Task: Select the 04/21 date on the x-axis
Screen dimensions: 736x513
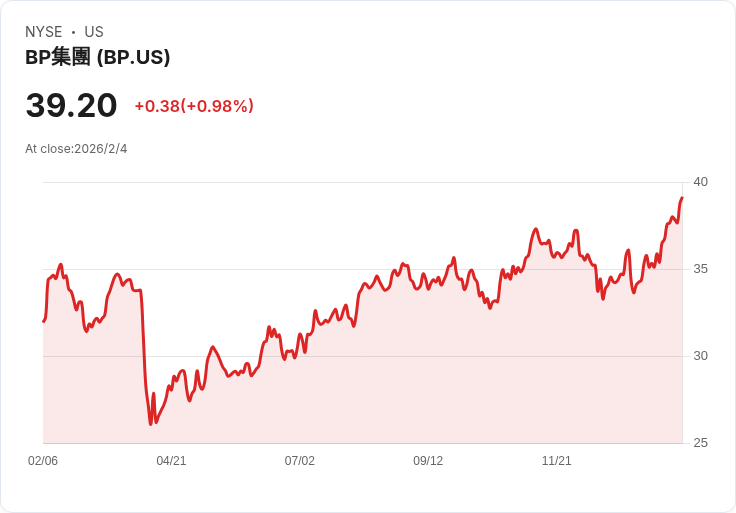Action: [x=171, y=461]
